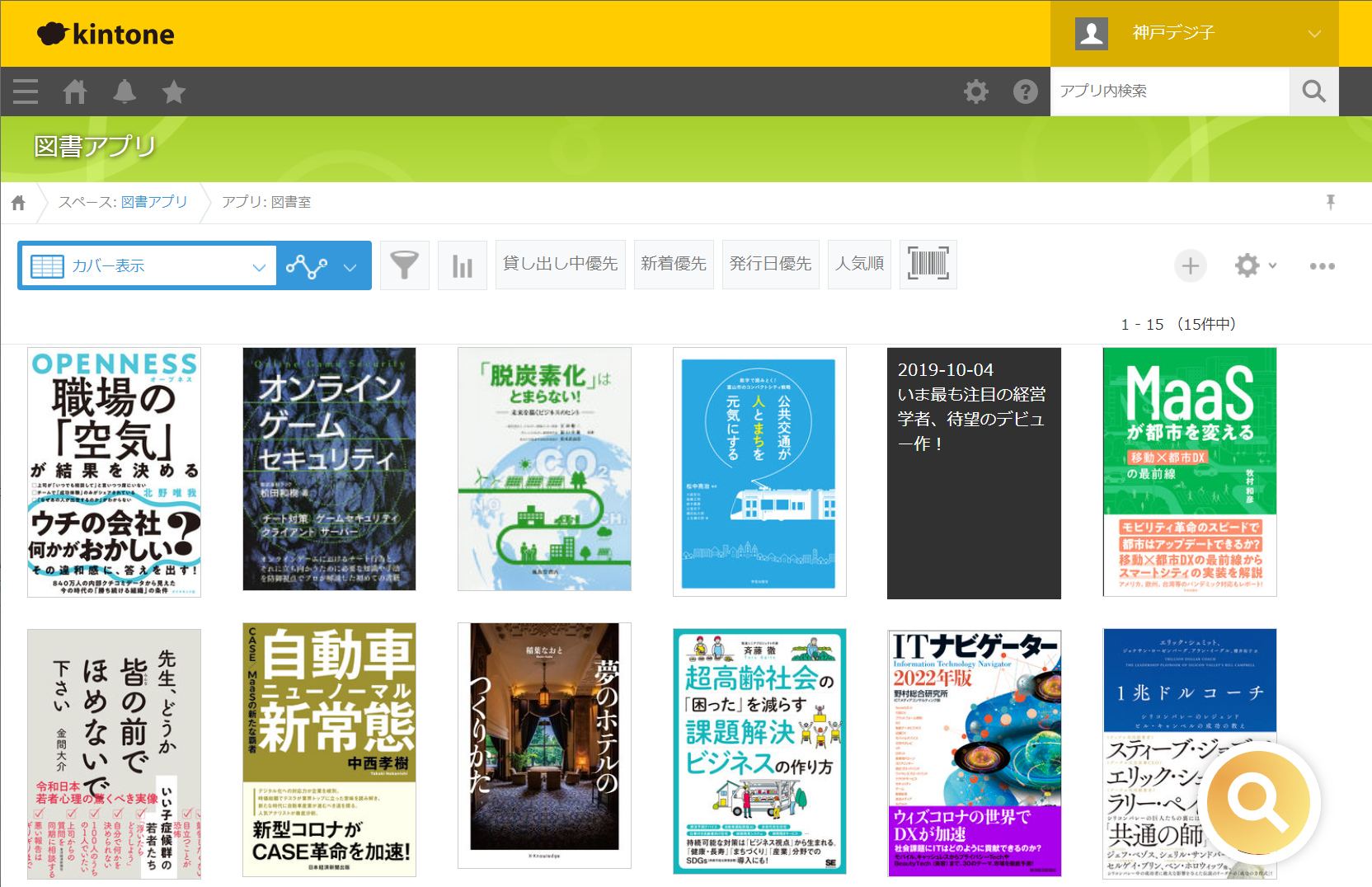Screen dimensions: 1372x887
Task: Open カバー表示 view dropdown
Action: (x=149, y=265)
